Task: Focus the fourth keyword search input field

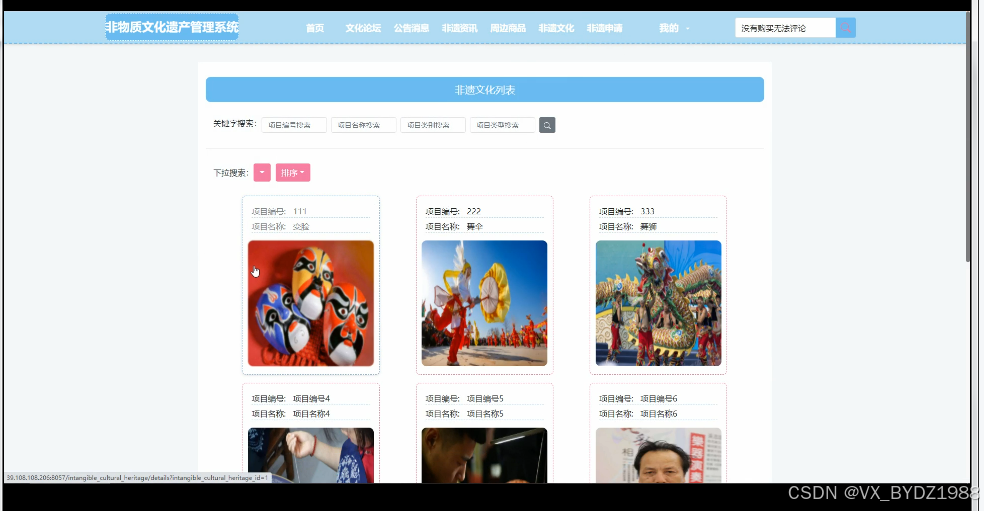Action: (x=503, y=125)
